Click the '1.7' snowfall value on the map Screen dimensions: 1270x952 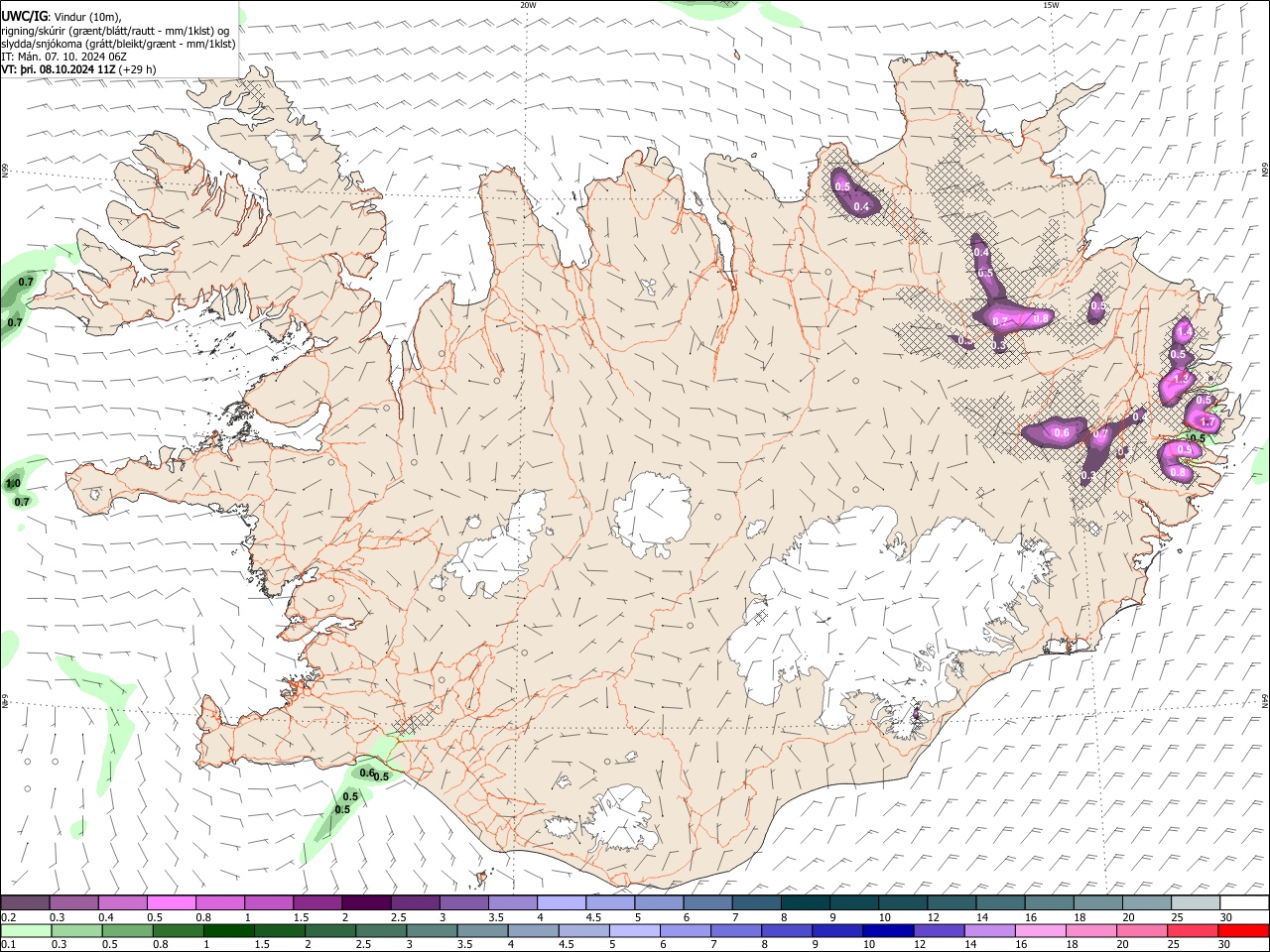click(x=1207, y=421)
